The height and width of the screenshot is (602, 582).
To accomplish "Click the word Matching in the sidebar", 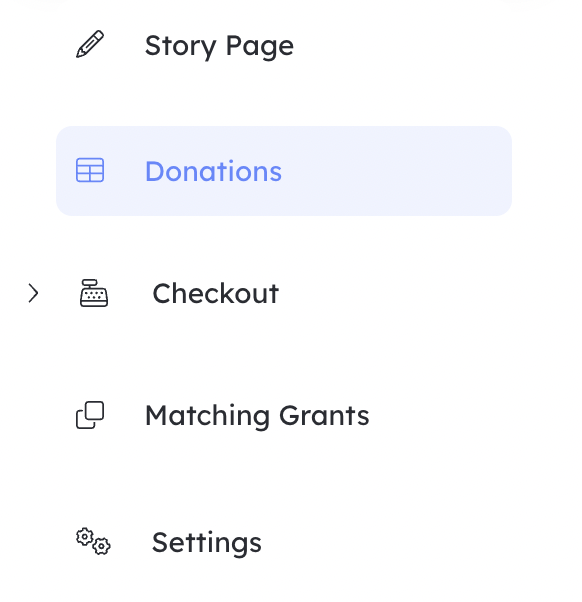I will click(x=207, y=417).
